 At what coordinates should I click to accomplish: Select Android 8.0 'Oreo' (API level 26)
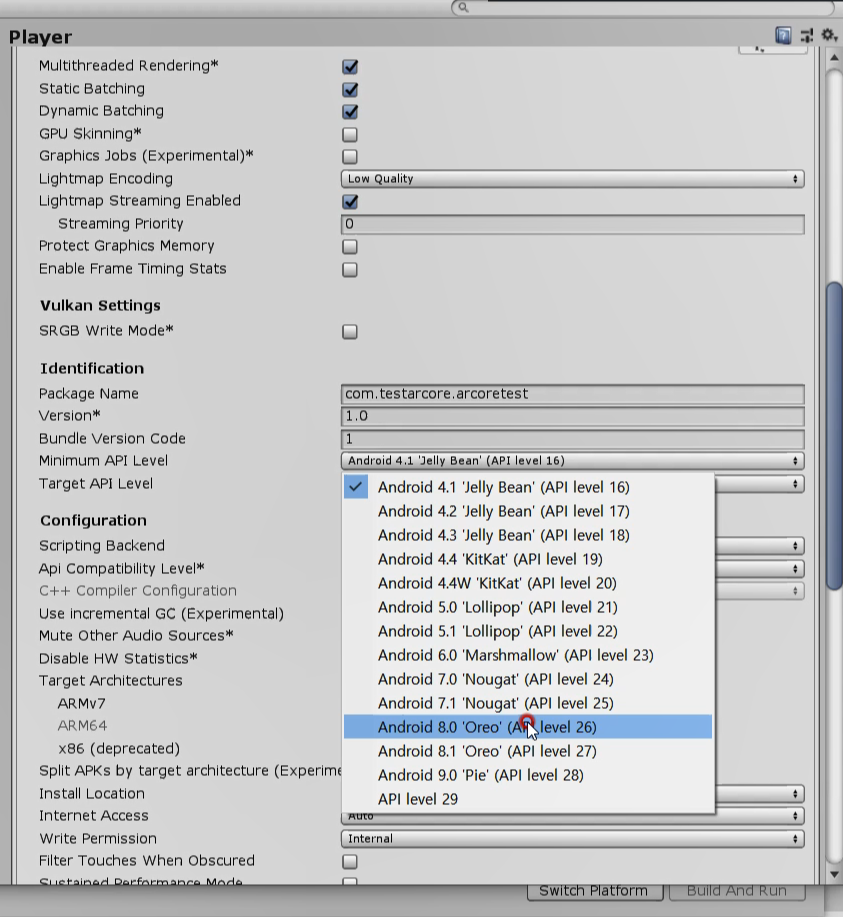[528, 727]
